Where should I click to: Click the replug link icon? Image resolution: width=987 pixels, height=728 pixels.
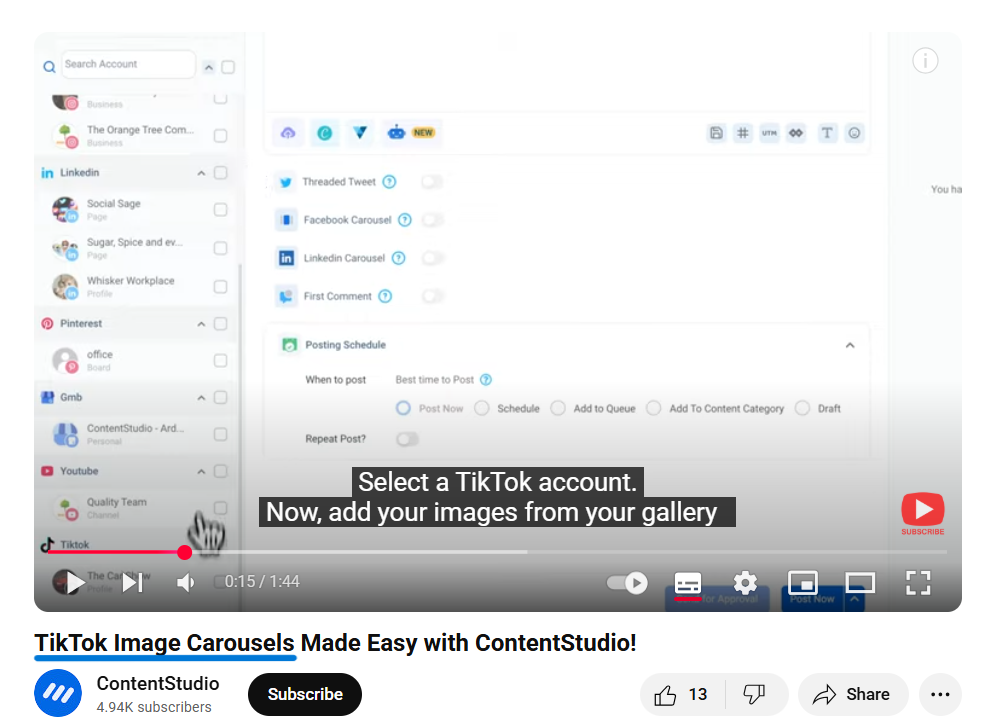796,133
